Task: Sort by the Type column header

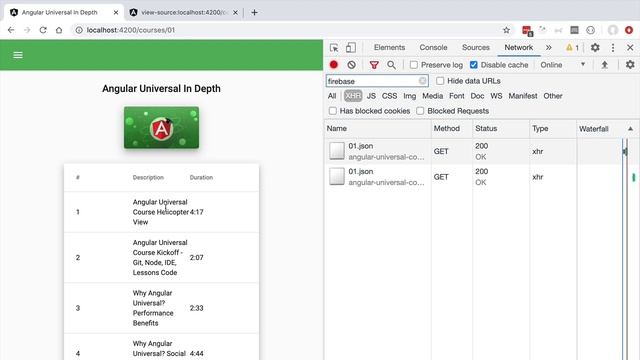Action: click(553, 129)
